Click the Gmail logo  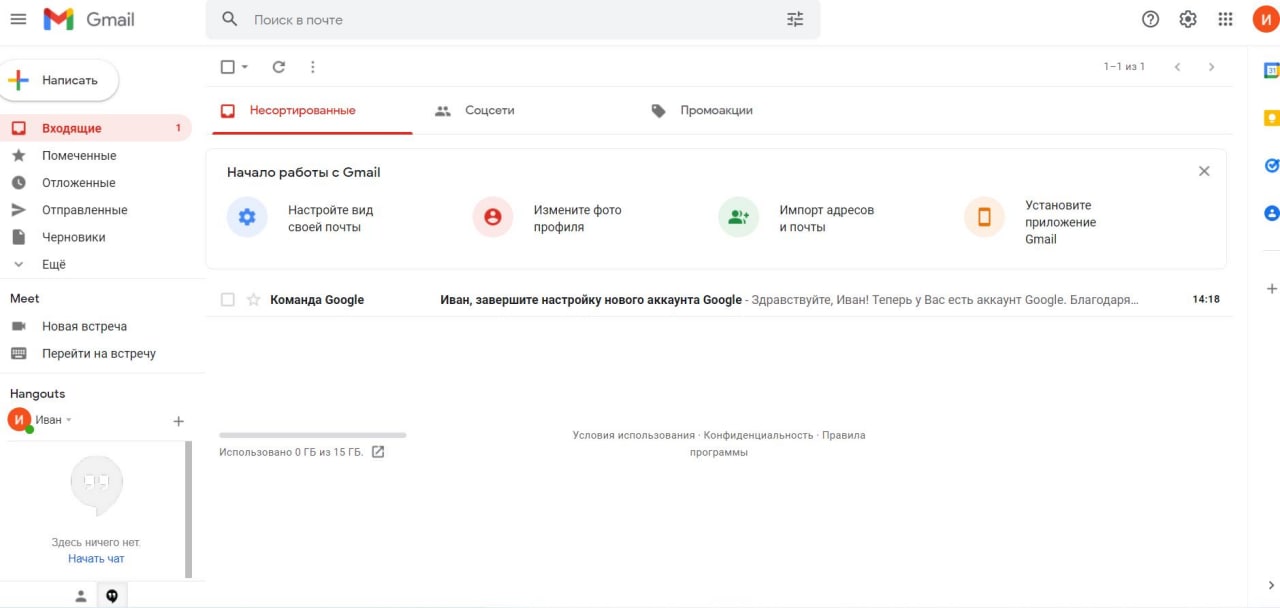point(89,19)
